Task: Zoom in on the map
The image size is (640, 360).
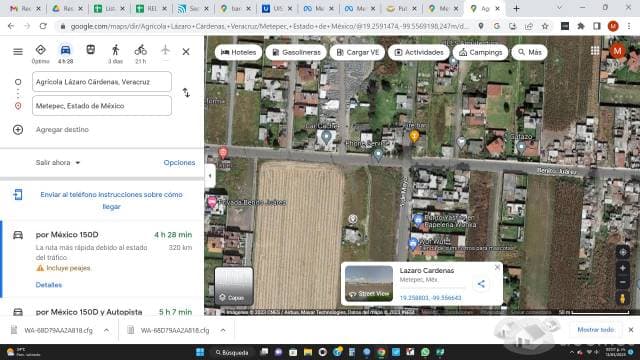Action: [623, 268]
